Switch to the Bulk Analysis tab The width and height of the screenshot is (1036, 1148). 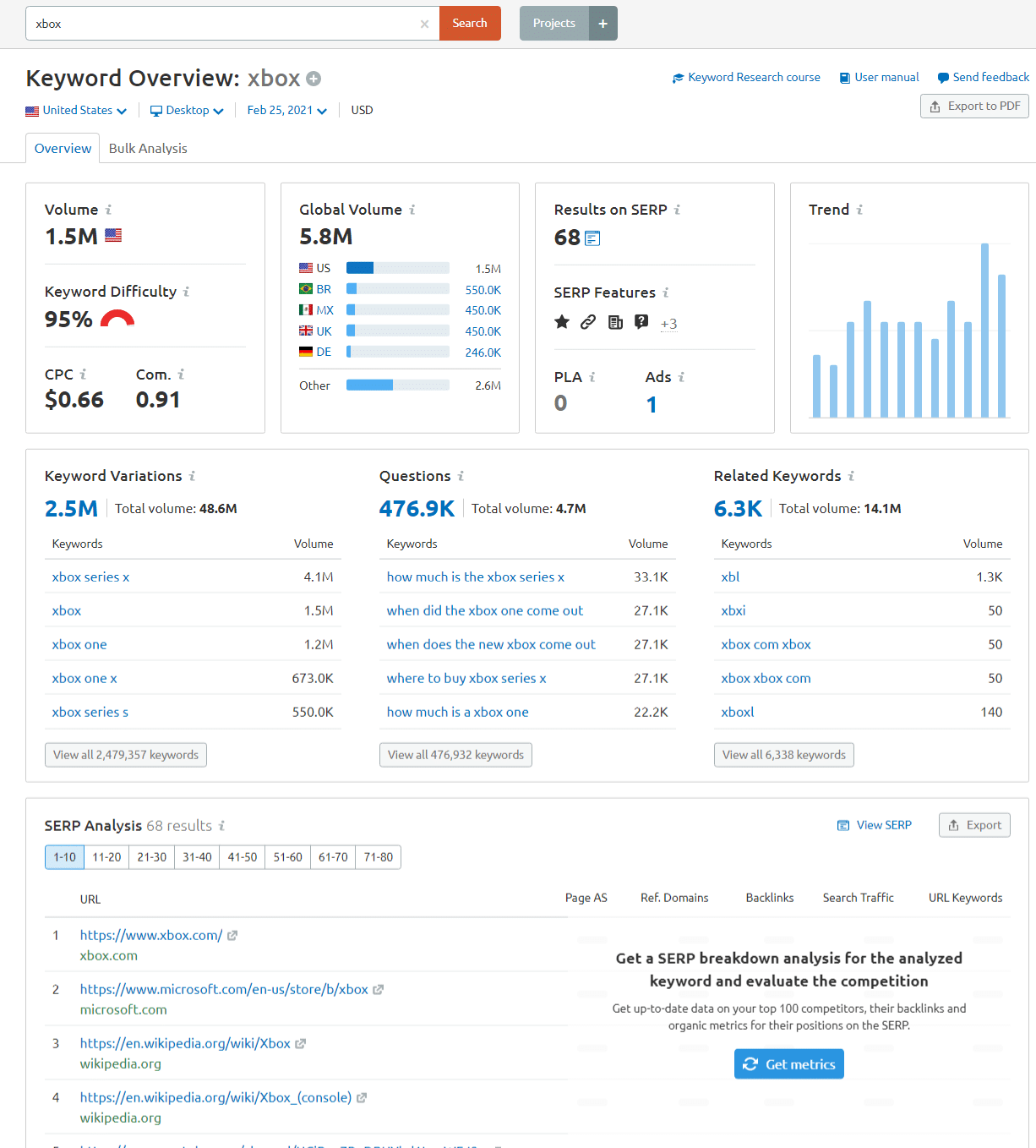click(x=148, y=148)
